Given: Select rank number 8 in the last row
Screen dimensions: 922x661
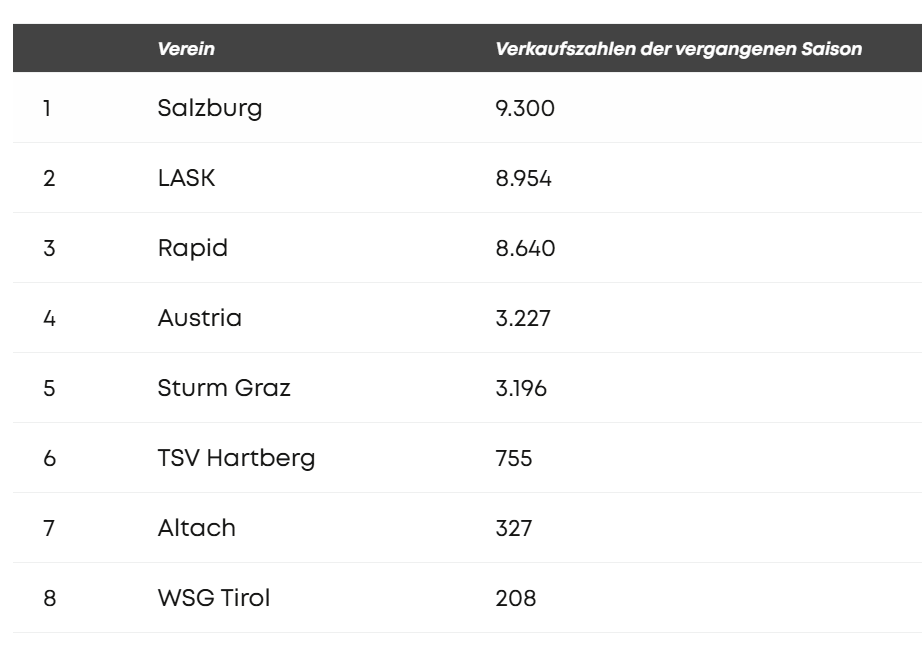Looking at the screenshot, I should [x=48, y=598].
